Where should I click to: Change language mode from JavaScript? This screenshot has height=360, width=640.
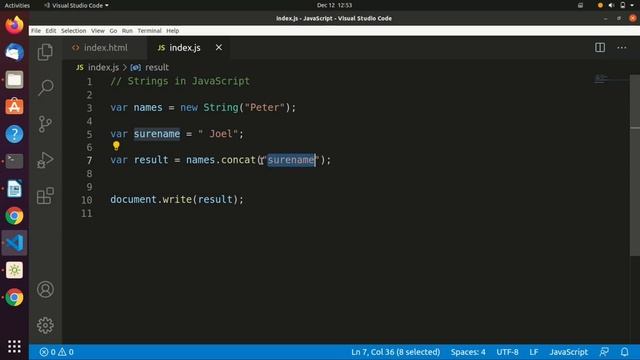pos(568,352)
